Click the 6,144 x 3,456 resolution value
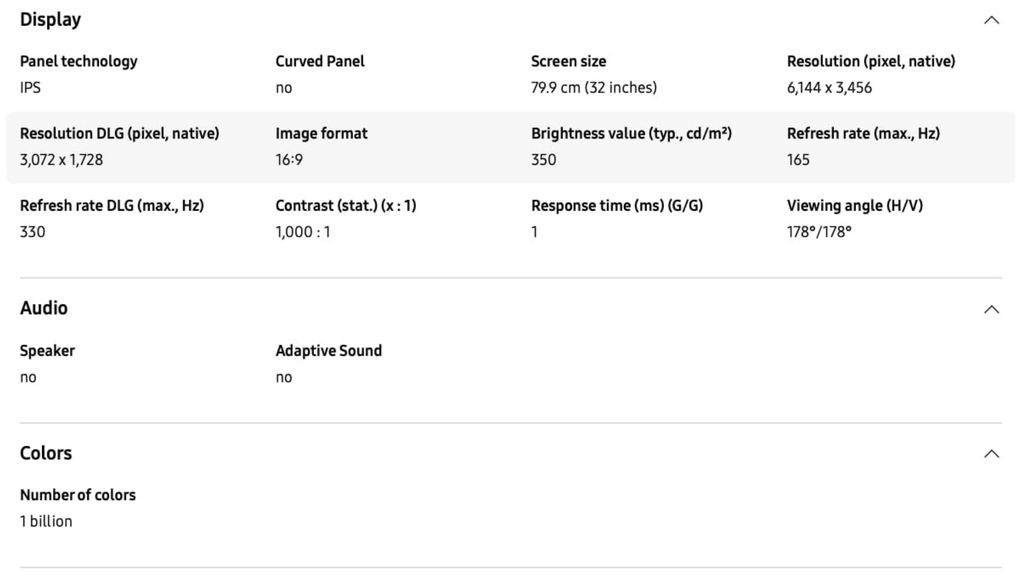 (829, 88)
